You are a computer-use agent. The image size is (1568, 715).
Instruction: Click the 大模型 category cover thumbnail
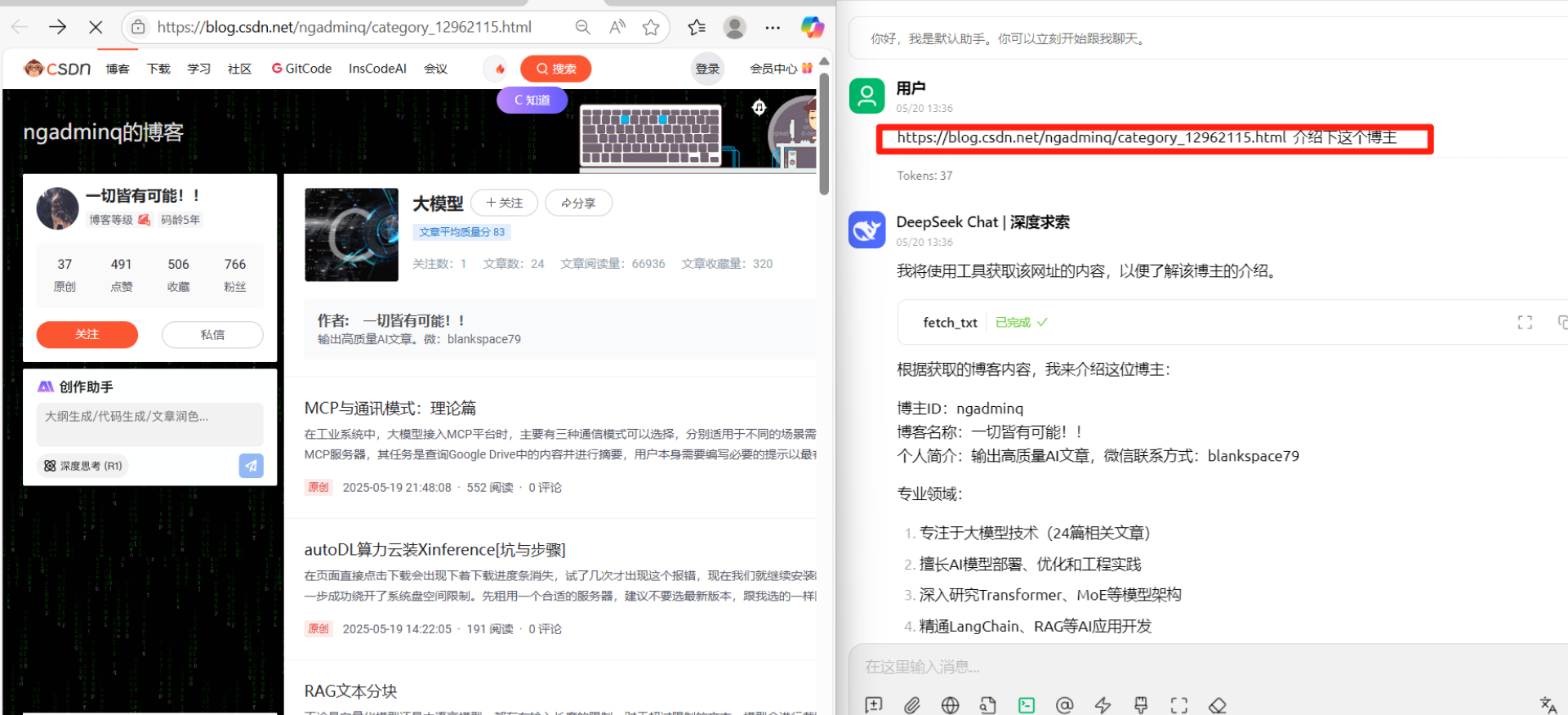click(x=351, y=235)
